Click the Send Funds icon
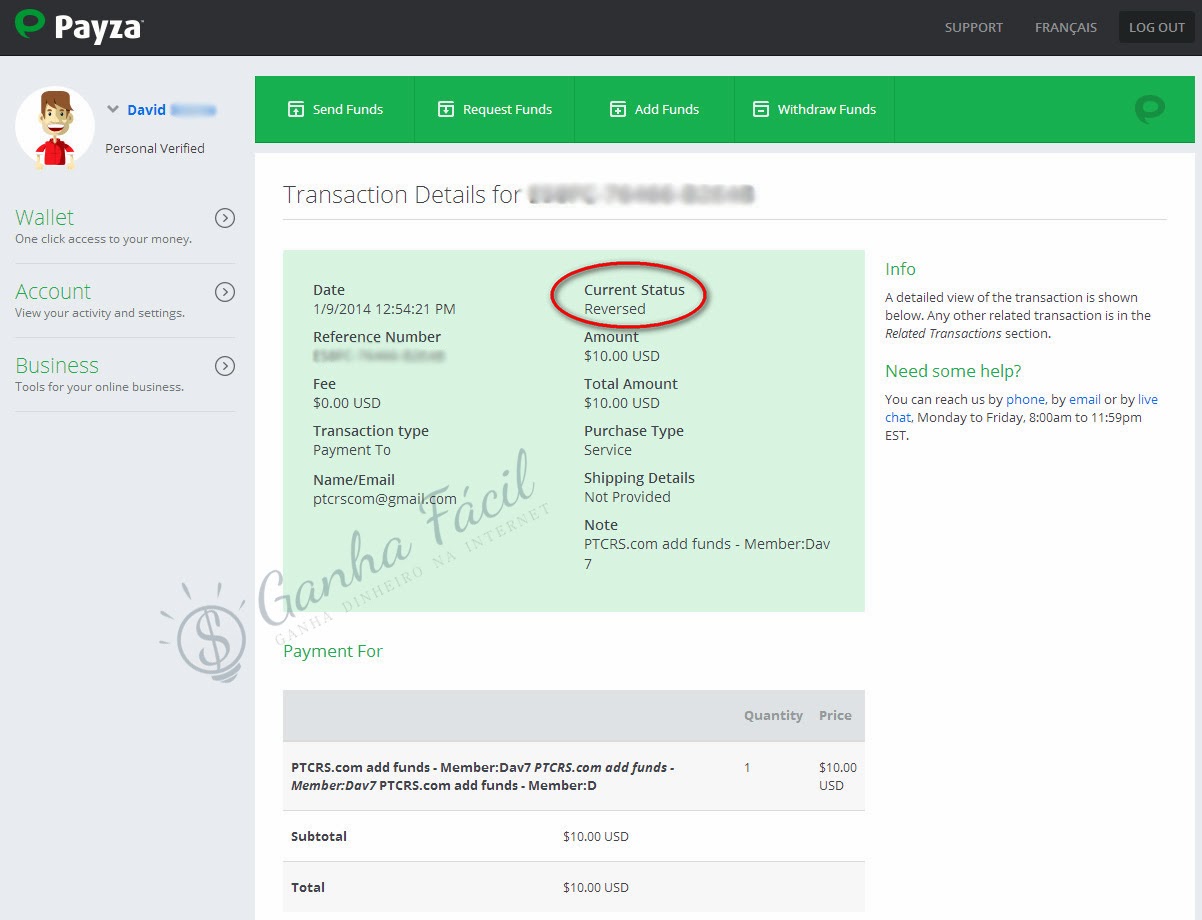The width and height of the screenshot is (1202, 920). pyautogui.click(x=296, y=109)
